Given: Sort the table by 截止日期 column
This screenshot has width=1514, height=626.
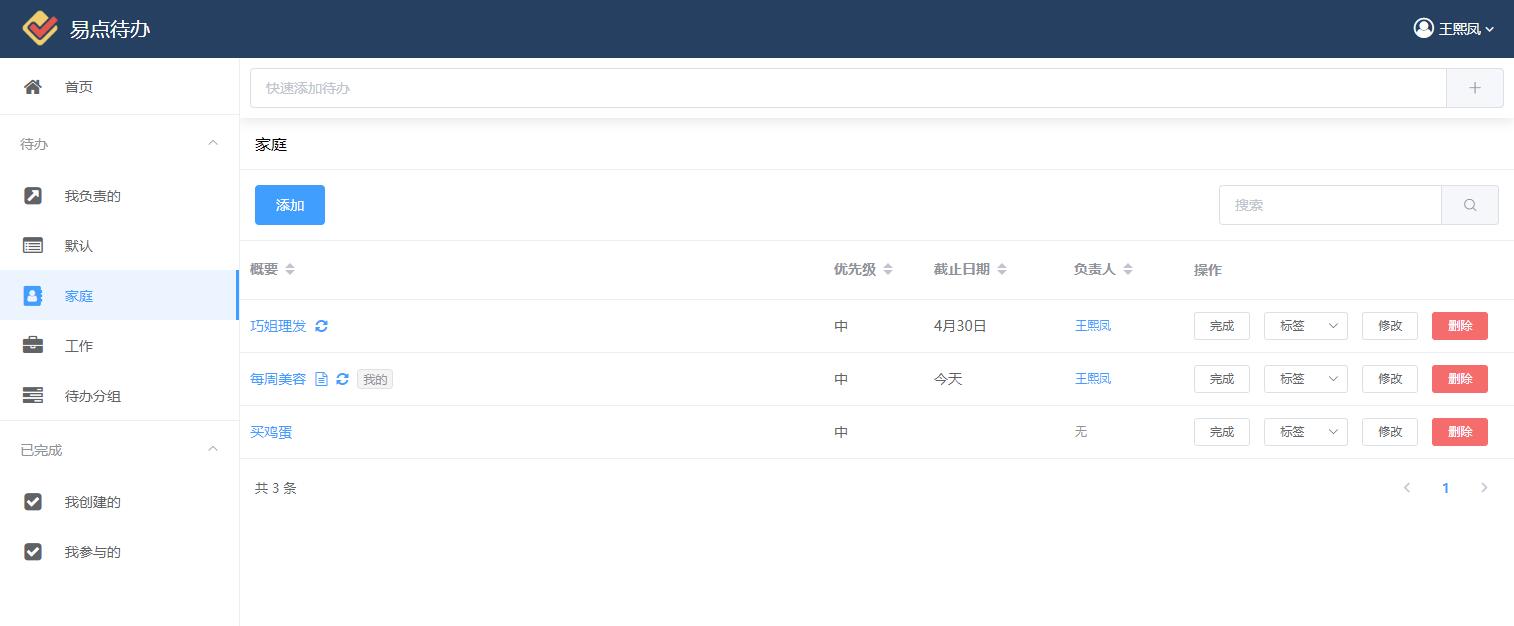Looking at the screenshot, I should click(969, 269).
